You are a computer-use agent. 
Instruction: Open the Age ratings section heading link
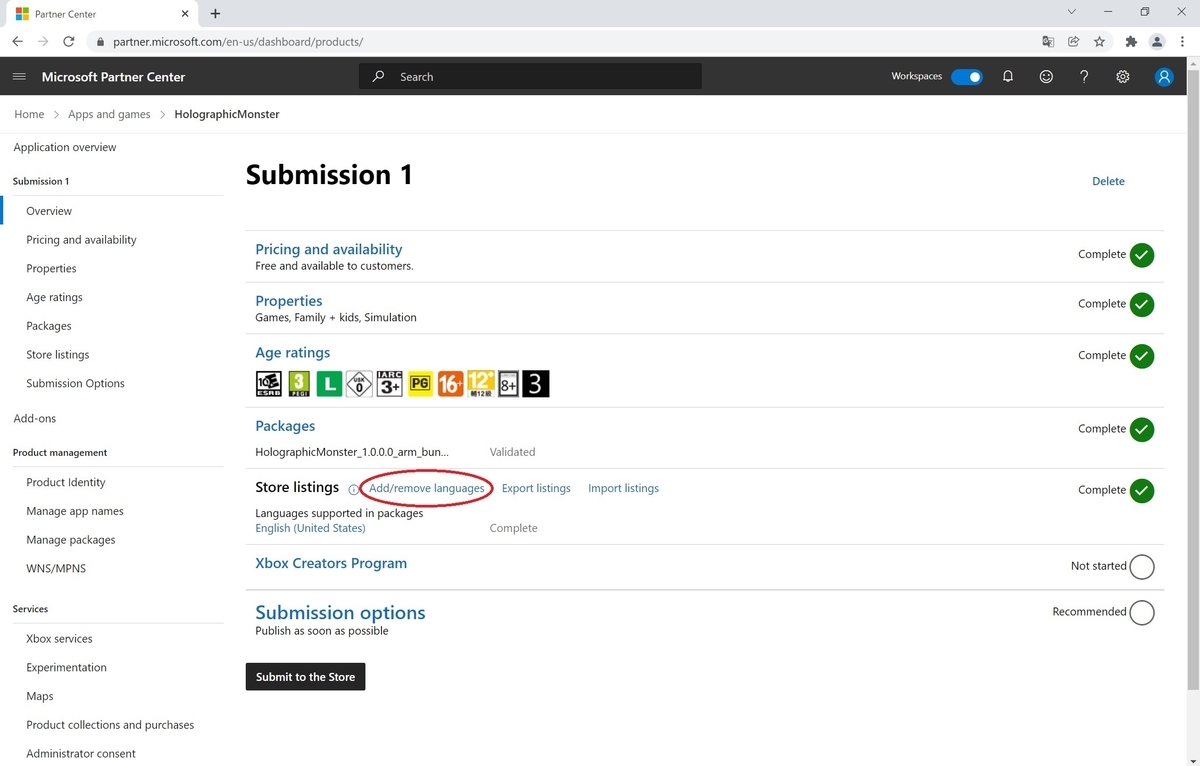pos(292,353)
